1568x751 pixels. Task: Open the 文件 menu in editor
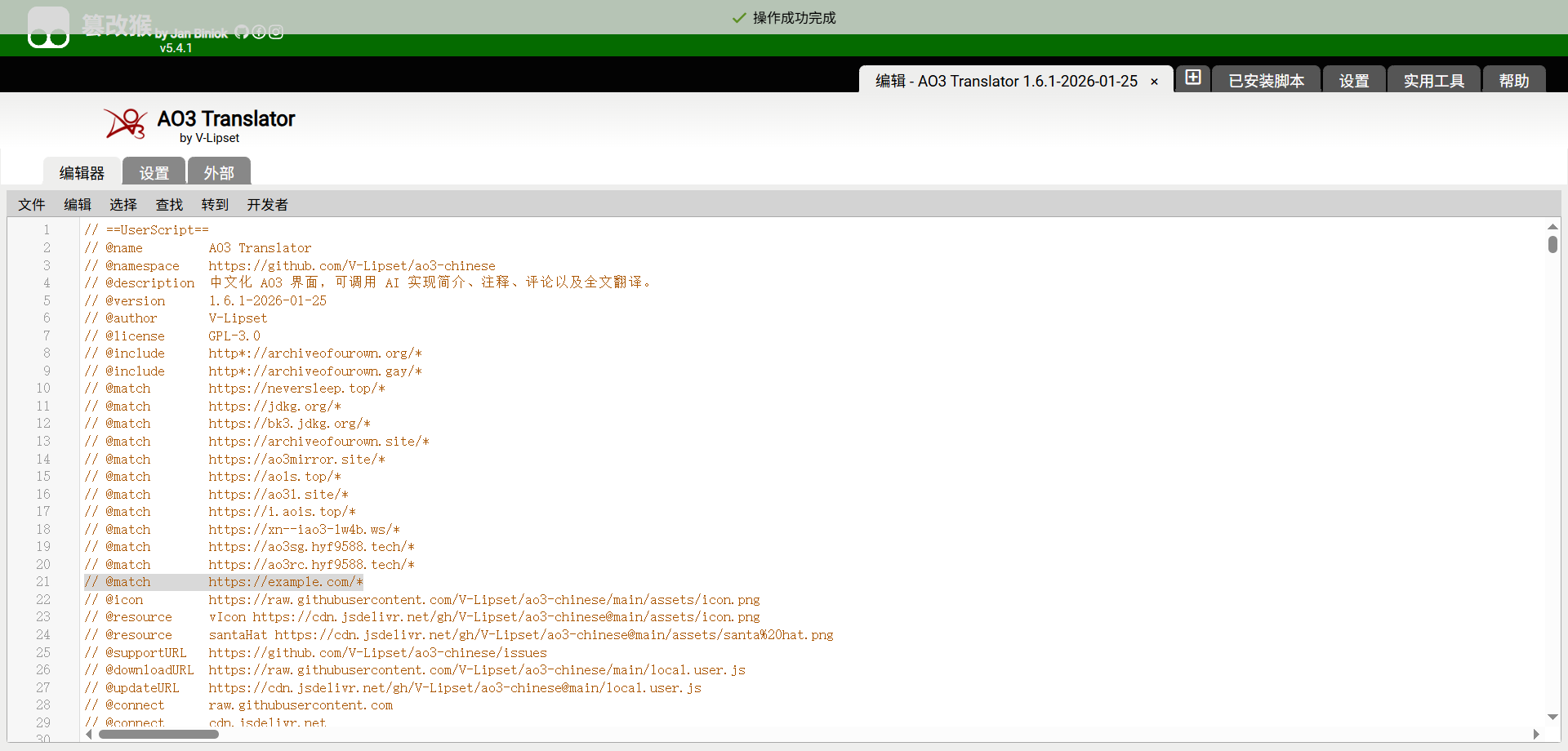click(32, 205)
